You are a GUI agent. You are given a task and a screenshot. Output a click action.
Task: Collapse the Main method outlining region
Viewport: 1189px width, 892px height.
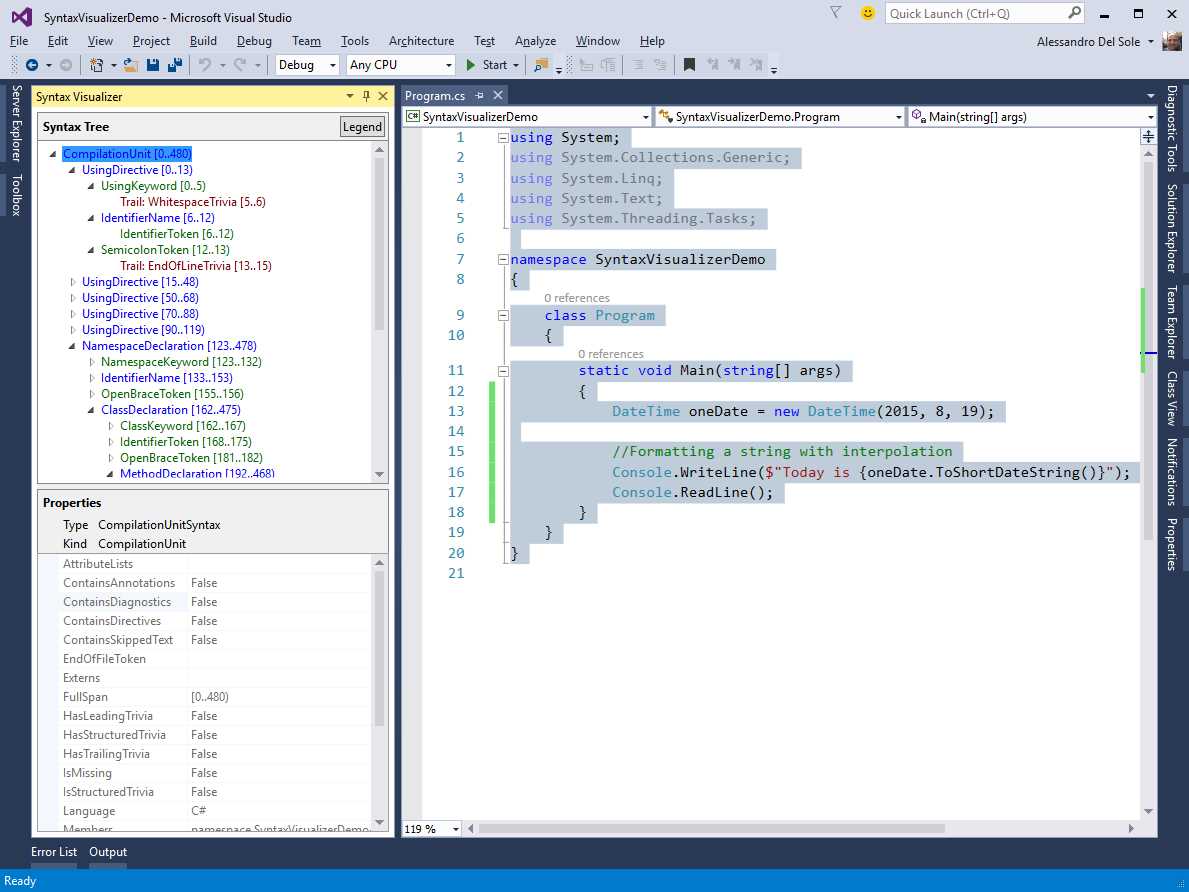click(503, 371)
